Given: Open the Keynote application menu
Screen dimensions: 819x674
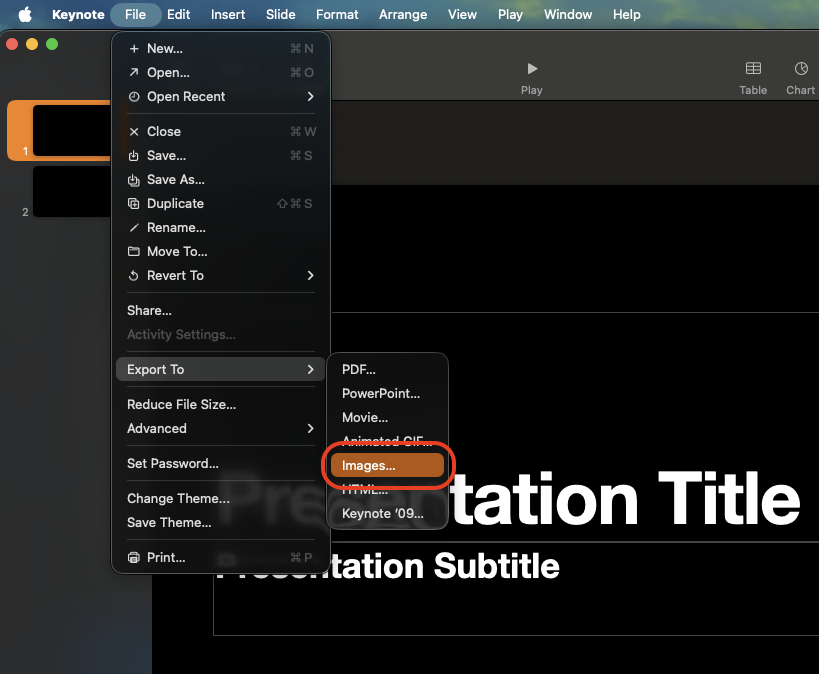Looking at the screenshot, I should [78, 15].
